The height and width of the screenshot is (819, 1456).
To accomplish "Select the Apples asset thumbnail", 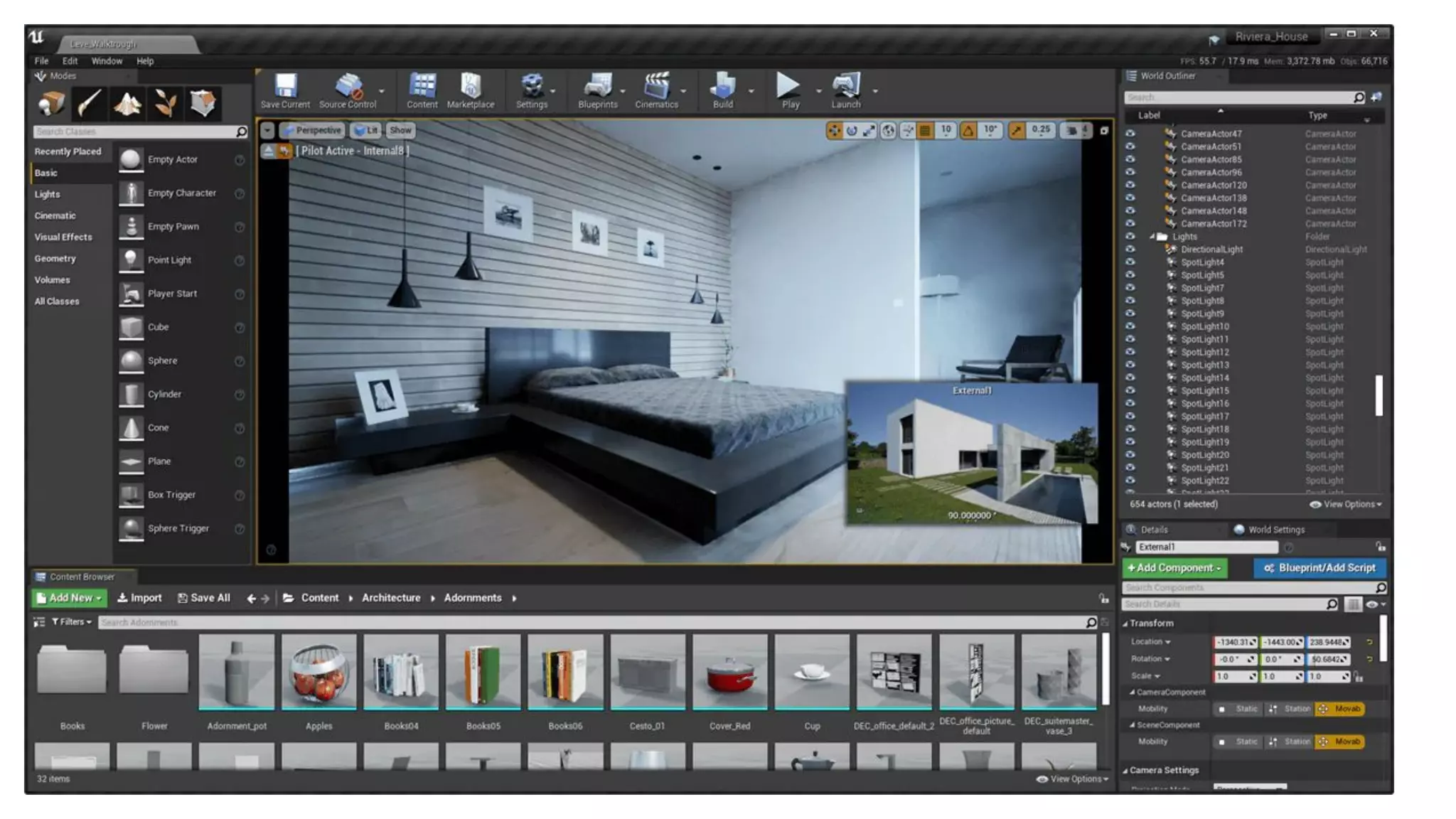I will pos(318,672).
